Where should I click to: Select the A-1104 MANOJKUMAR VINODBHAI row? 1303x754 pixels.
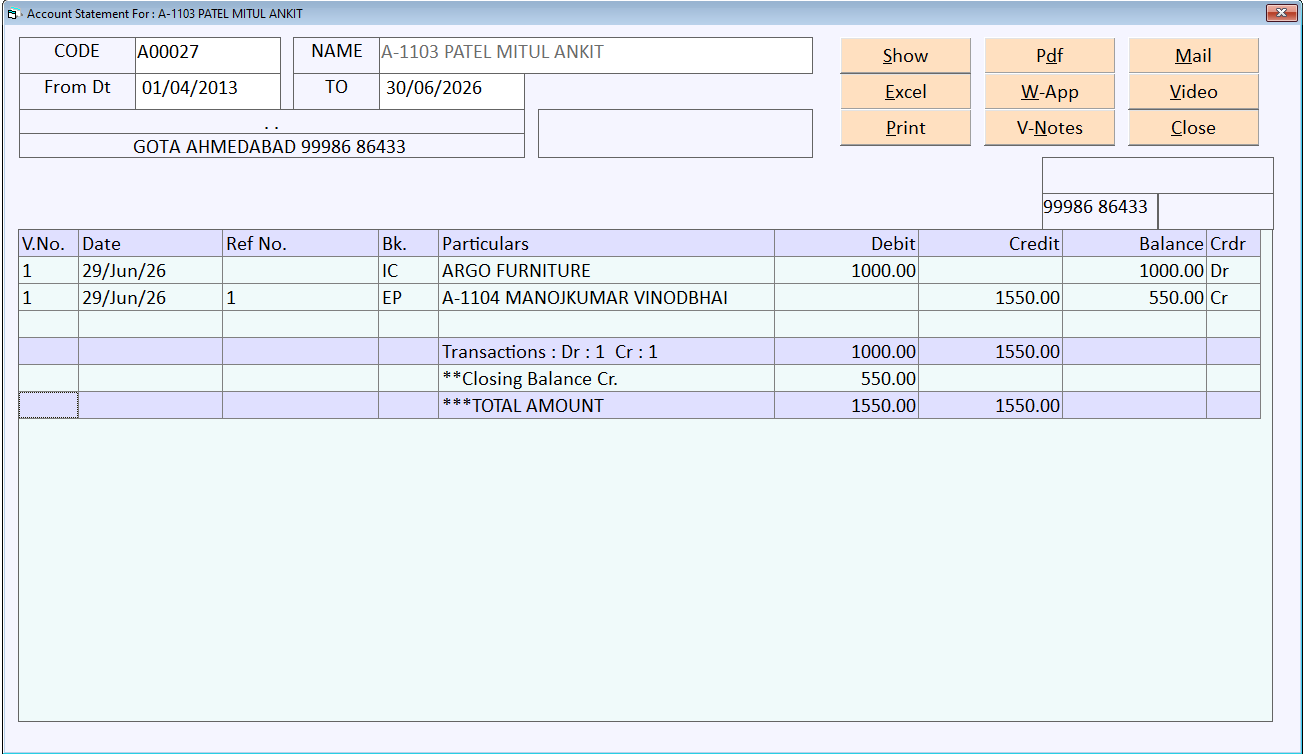[639, 298]
